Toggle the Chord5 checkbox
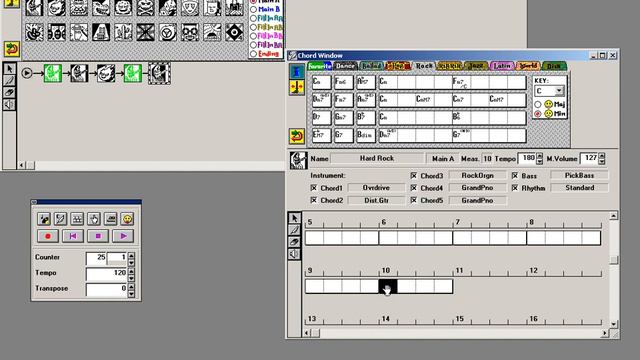640x360 pixels. (413, 200)
